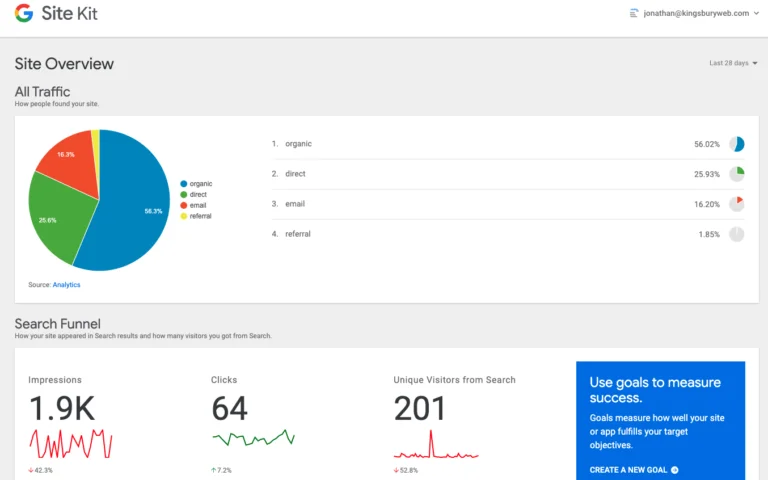This screenshot has height=480, width=768.
Task: Click the Analytics source link
Action: [66, 285]
